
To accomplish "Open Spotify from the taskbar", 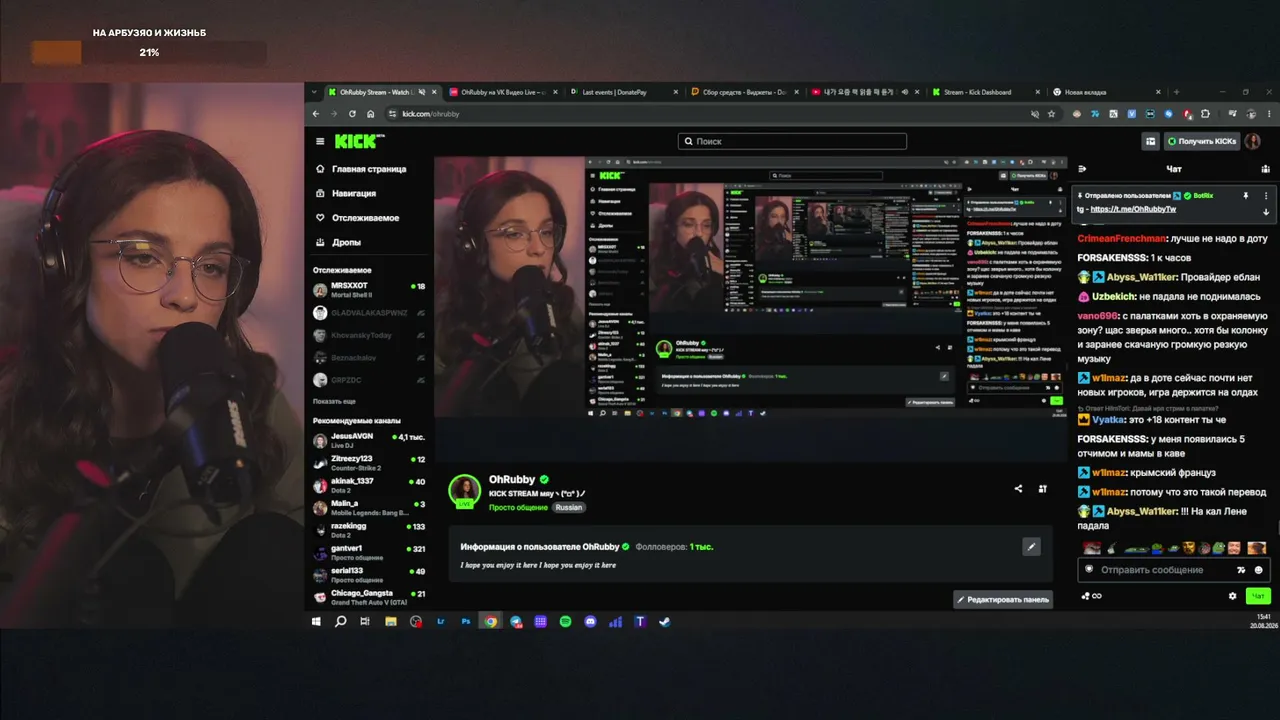I will click(565, 621).
